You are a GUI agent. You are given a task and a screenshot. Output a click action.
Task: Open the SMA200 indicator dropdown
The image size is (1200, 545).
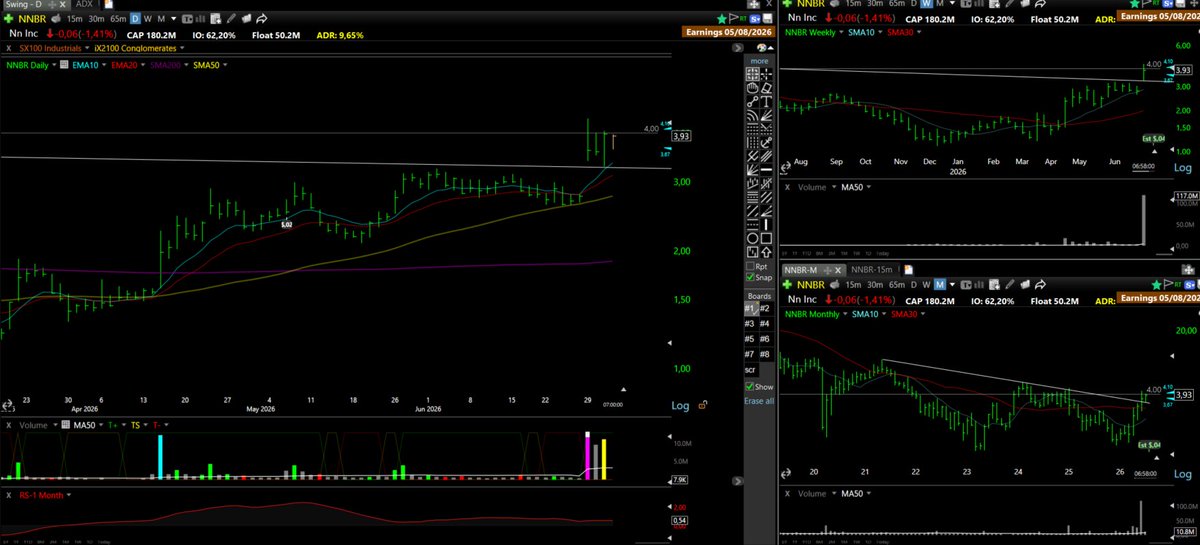pyautogui.click(x=187, y=65)
